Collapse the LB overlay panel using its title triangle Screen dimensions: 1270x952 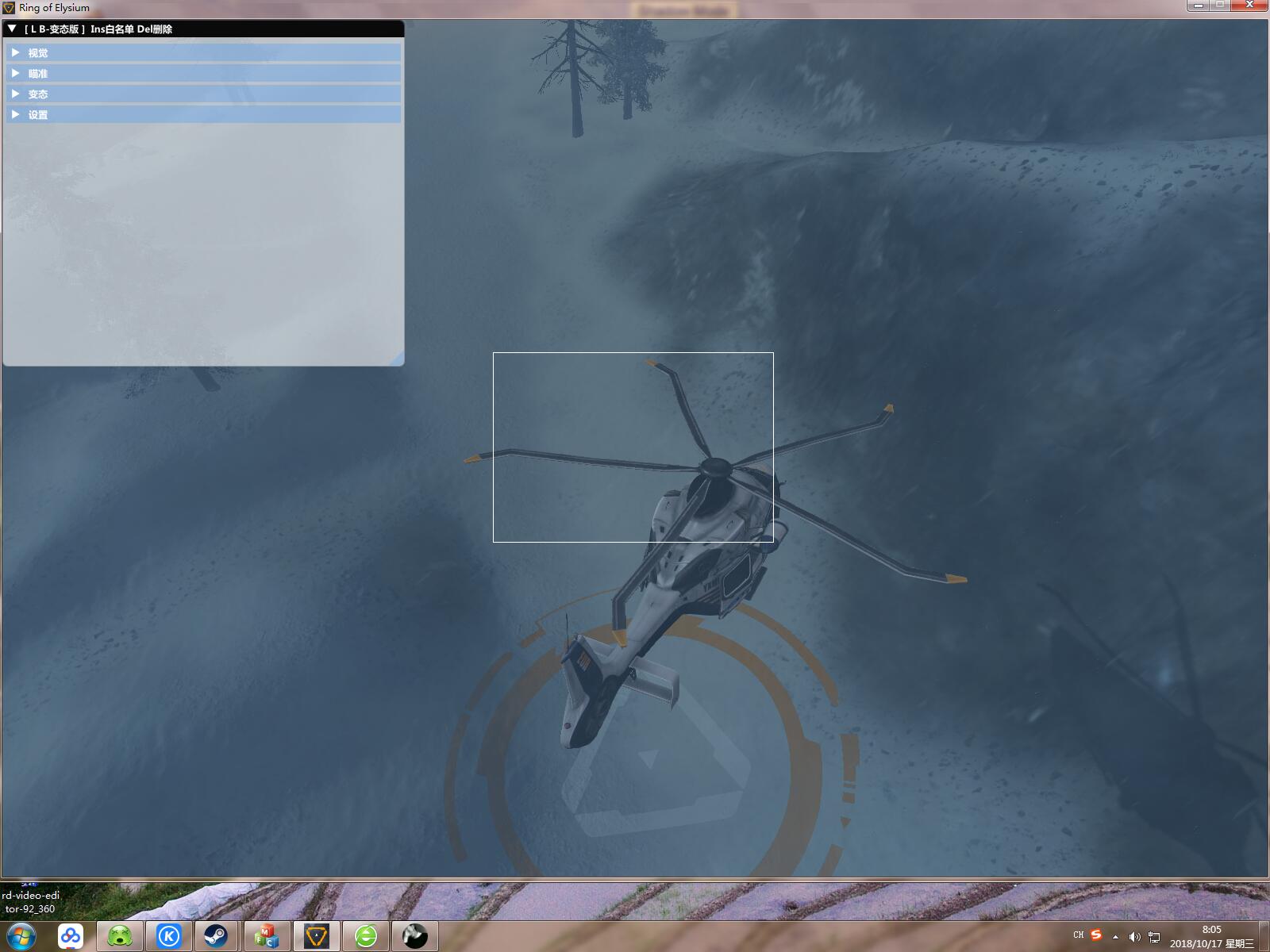pos(12,29)
